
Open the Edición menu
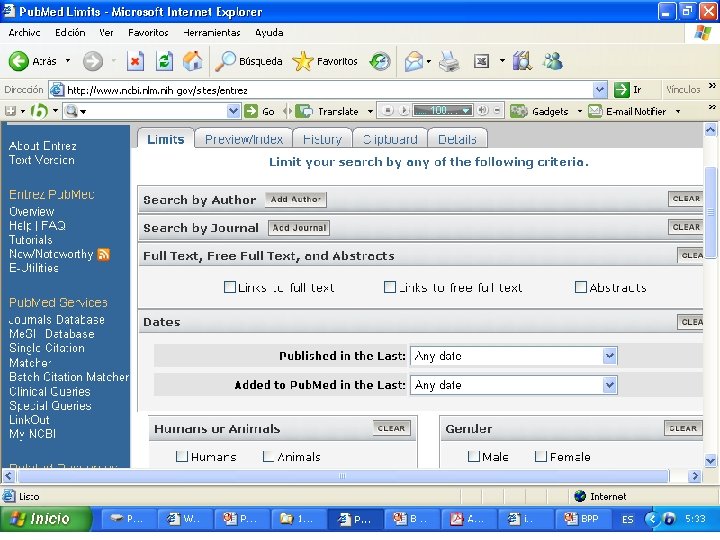[70, 33]
